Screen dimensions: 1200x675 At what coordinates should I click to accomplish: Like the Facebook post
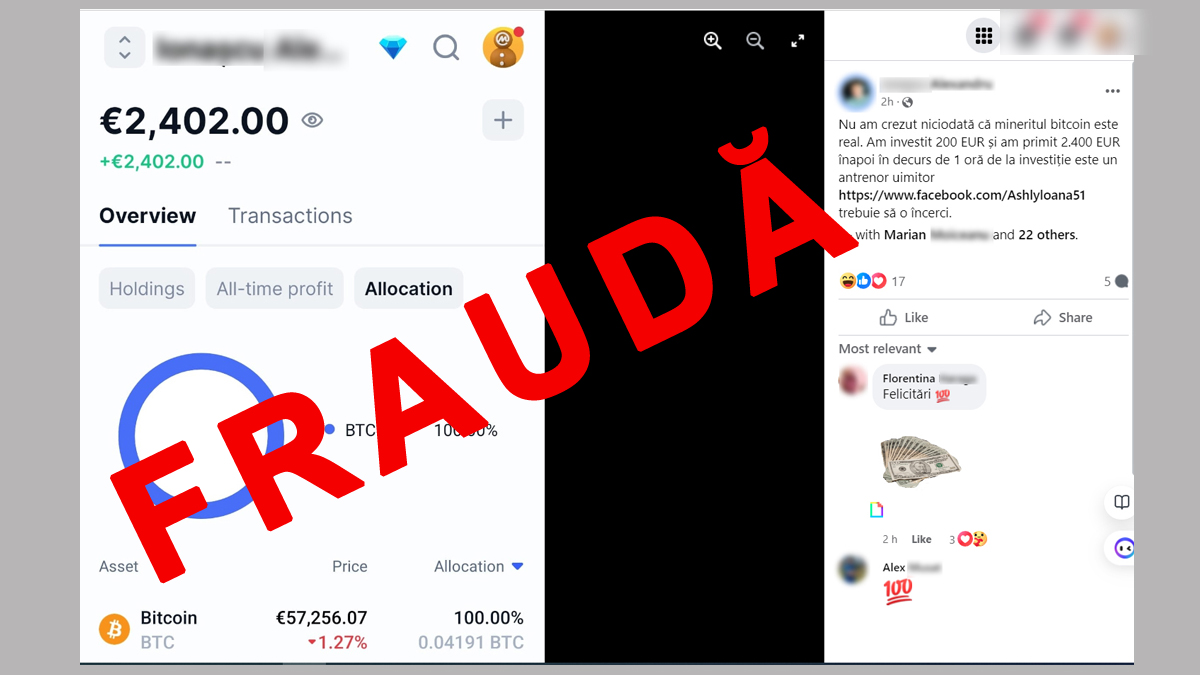pyautogui.click(x=904, y=317)
